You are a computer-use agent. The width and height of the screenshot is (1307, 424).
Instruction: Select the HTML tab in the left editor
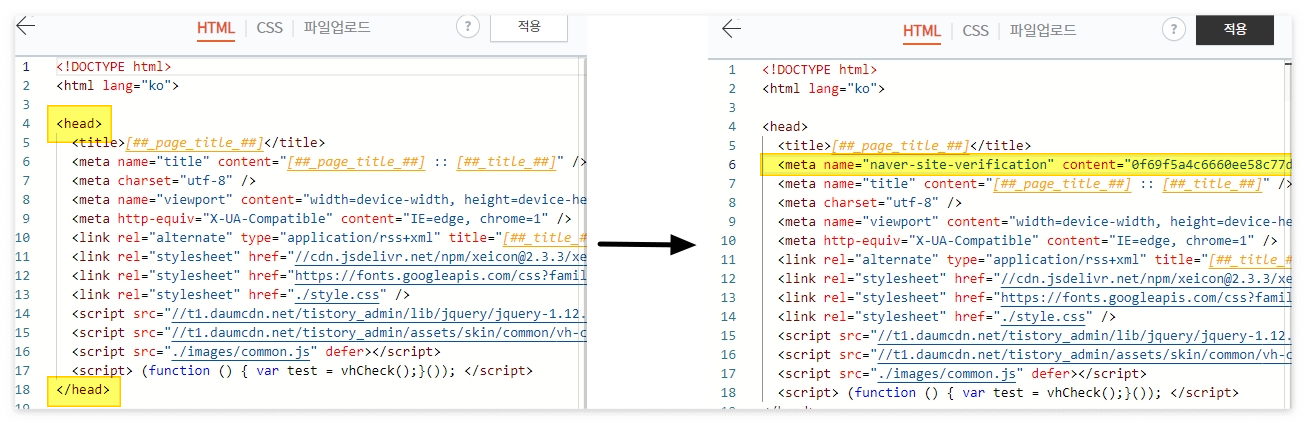pyautogui.click(x=216, y=28)
